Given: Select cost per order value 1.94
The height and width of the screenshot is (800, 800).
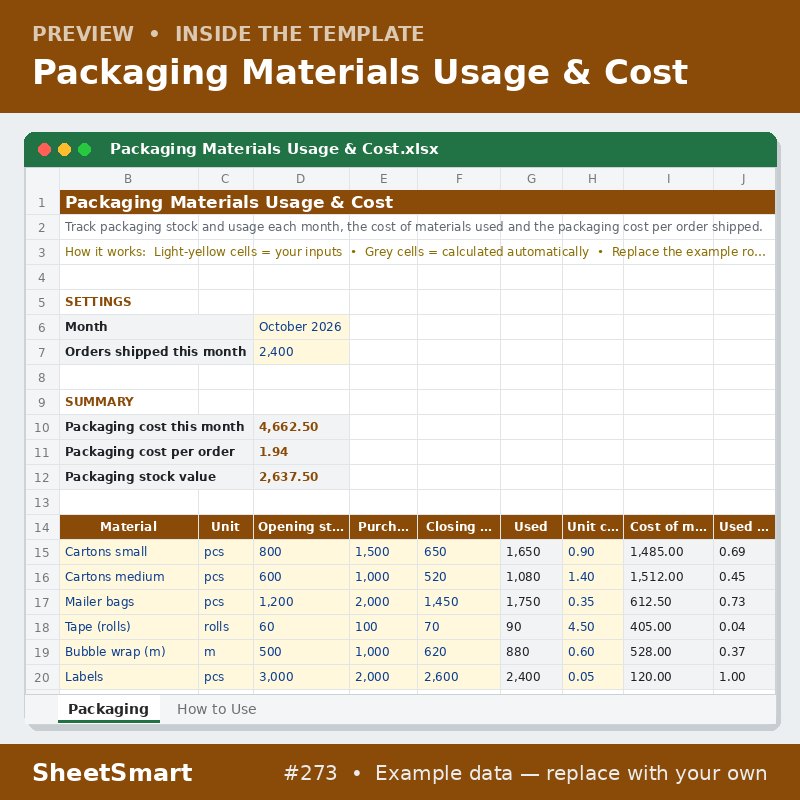Looking at the screenshot, I should tap(301, 452).
